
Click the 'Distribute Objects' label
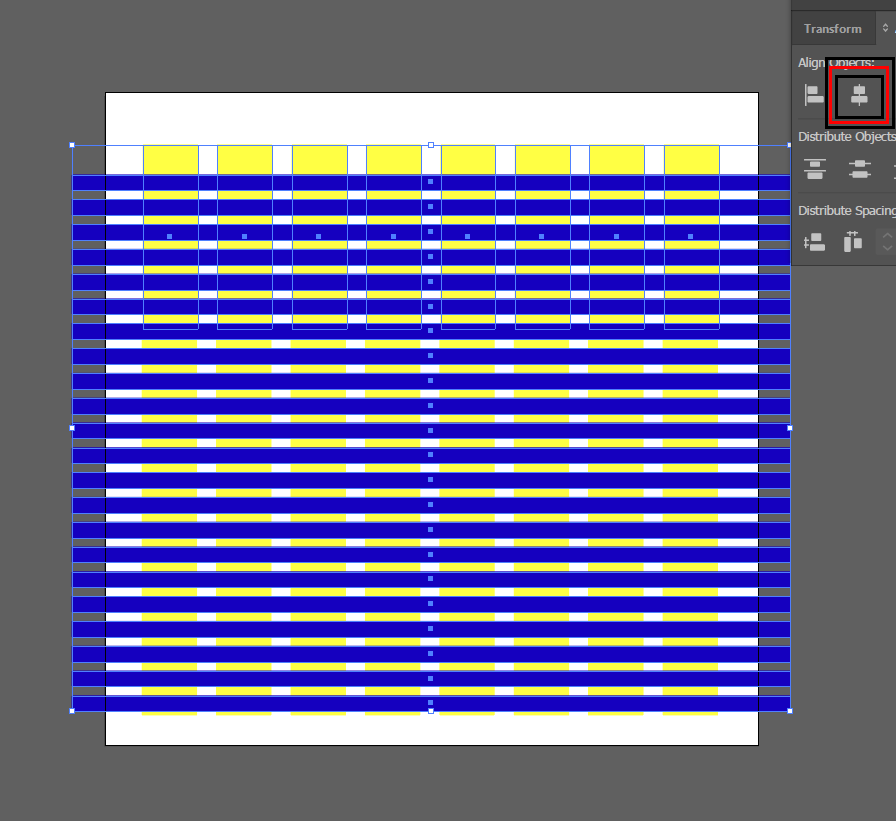coord(846,137)
